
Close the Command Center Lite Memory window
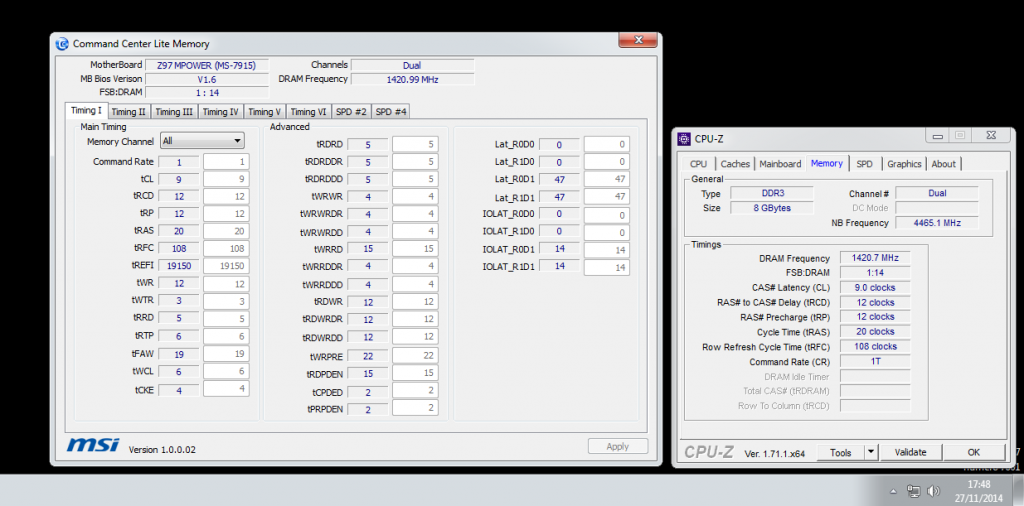(x=637, y=40)
